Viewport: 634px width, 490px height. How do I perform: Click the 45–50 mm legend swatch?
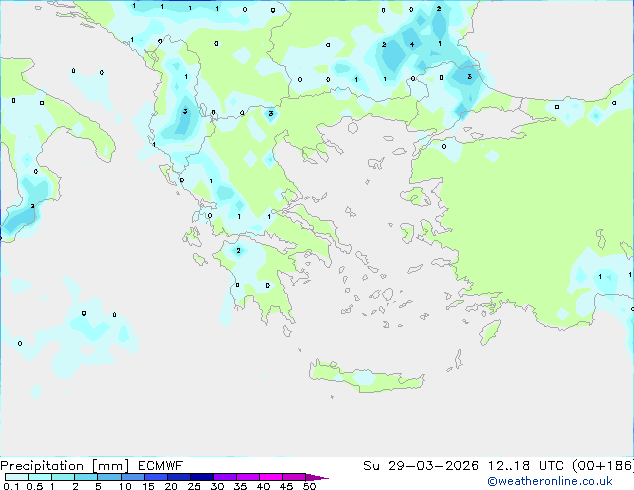point(294,477)
